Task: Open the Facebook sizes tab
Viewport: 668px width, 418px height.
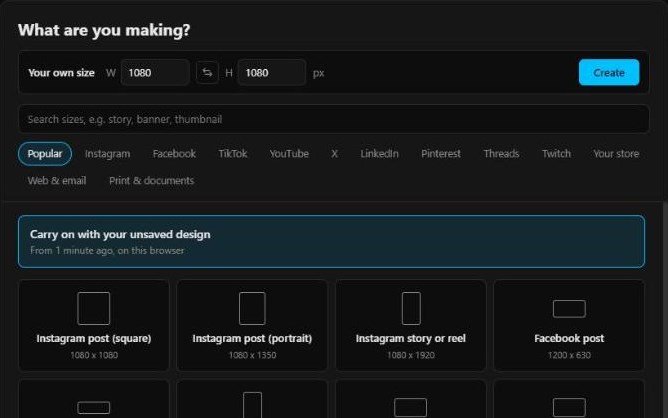Action: point(174,153)
